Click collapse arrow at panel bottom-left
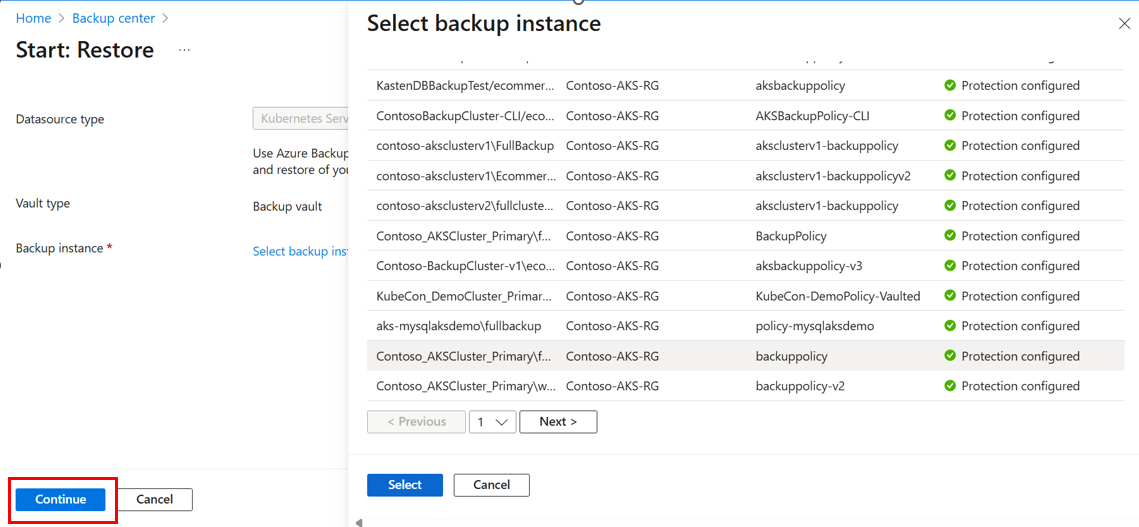The height and width of the screenshot is (527, 1139). [358, 522]
